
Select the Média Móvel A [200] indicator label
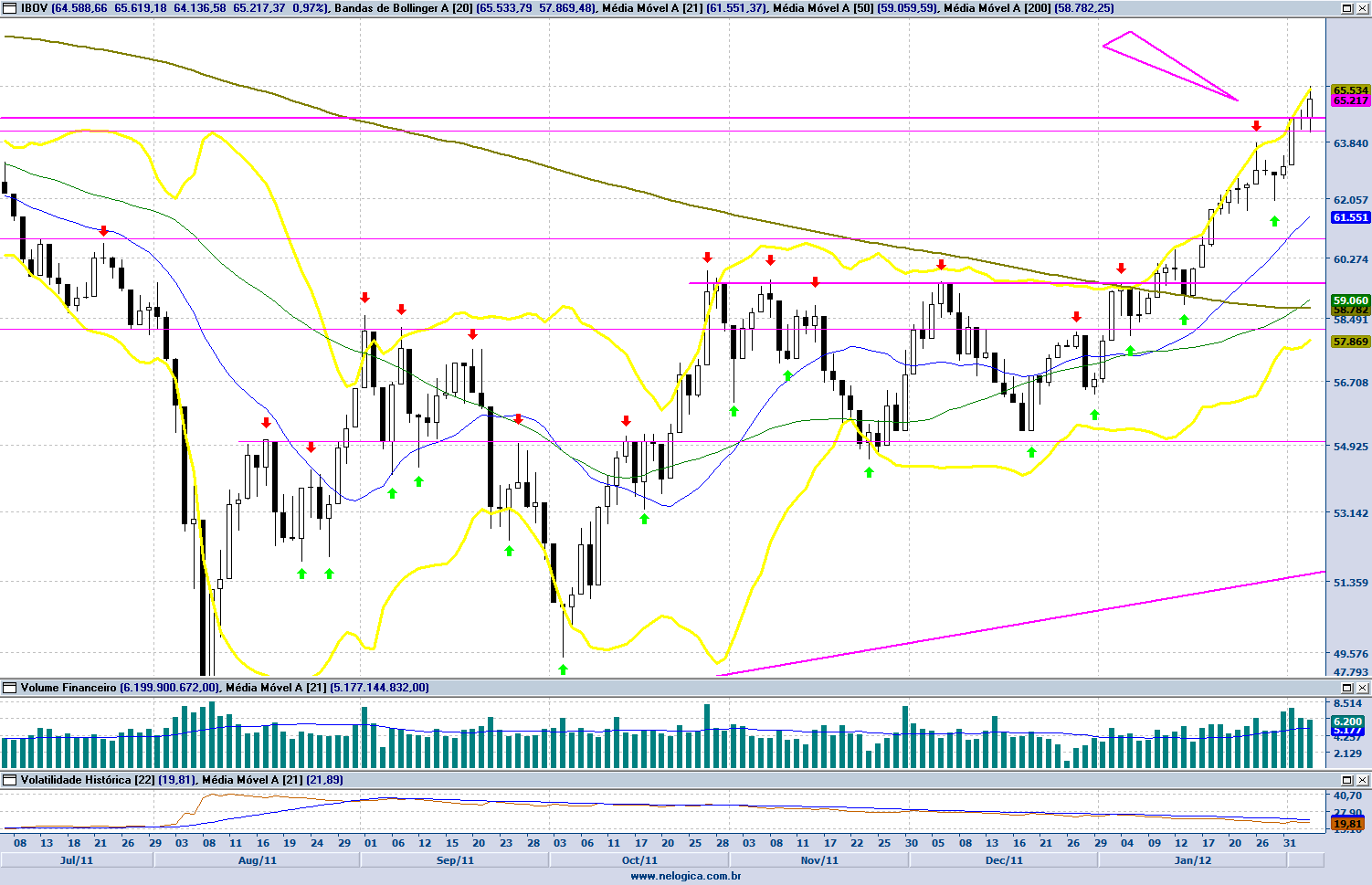click(997, 7)
